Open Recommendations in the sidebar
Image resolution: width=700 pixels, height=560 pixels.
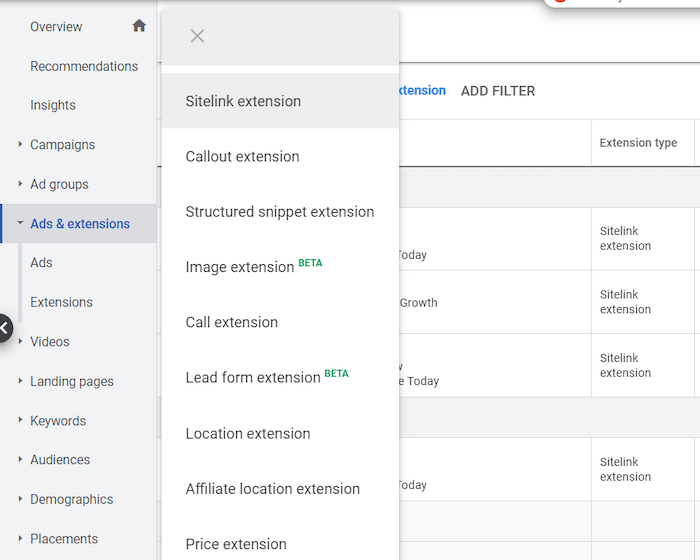pyautogui.click(x=84, y=66)
